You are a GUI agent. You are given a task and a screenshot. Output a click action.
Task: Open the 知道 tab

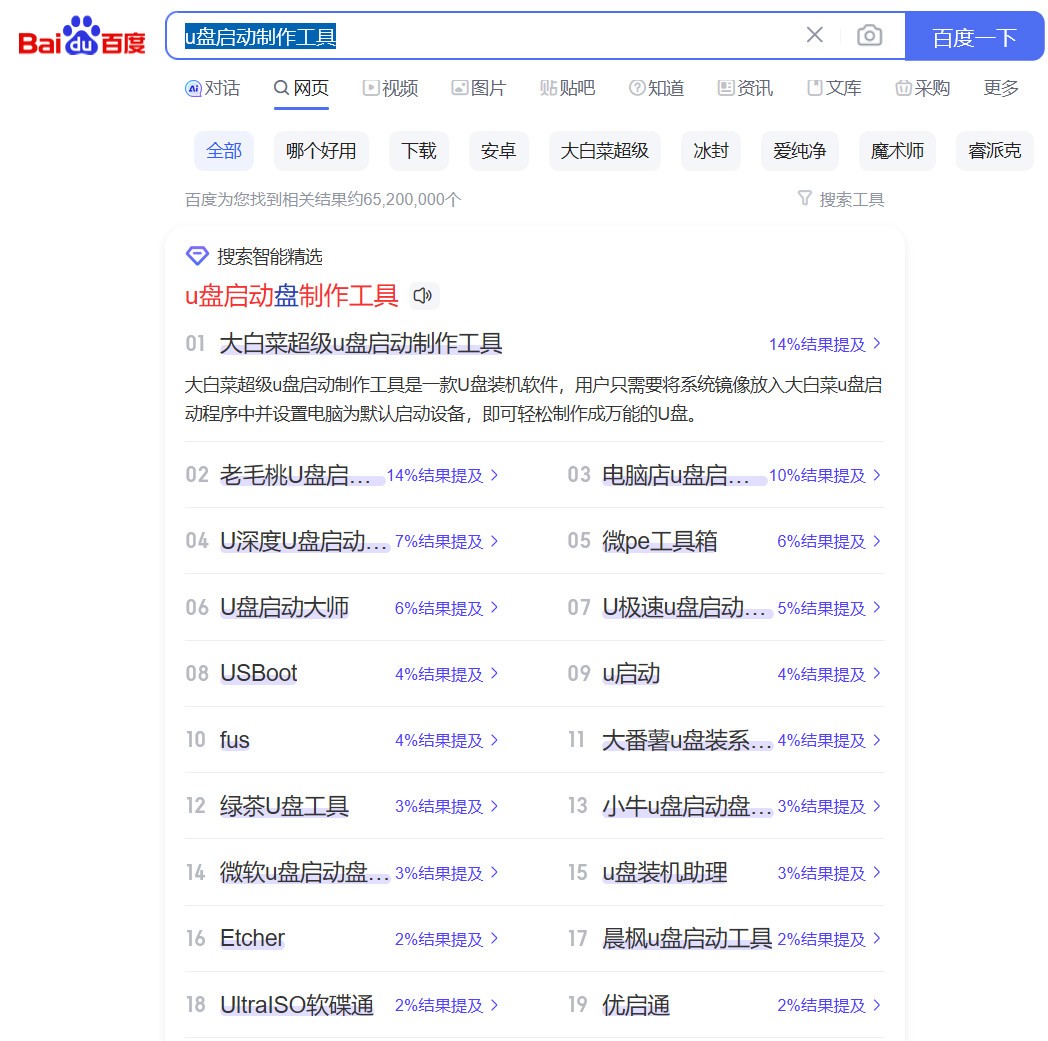[656, 88]
